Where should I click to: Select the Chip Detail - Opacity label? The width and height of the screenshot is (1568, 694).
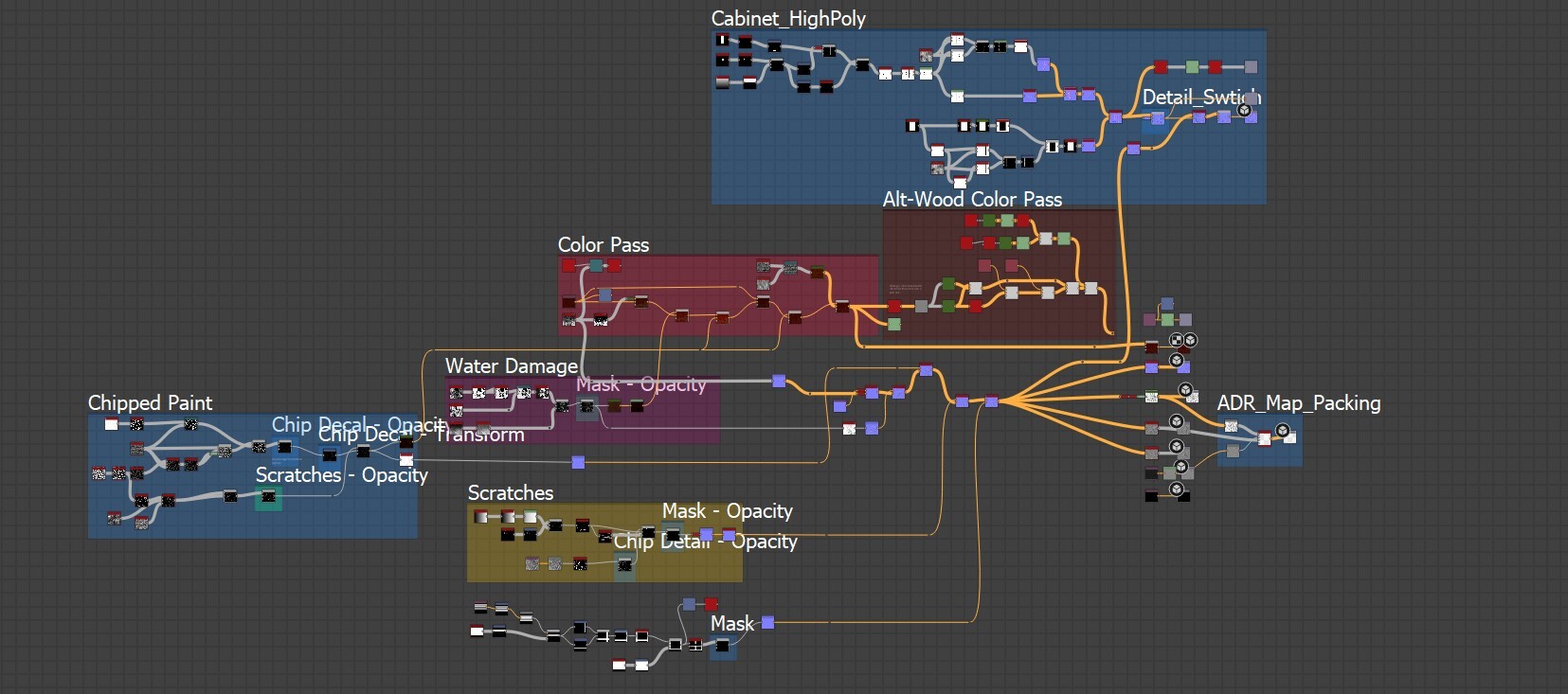(706, 541)
